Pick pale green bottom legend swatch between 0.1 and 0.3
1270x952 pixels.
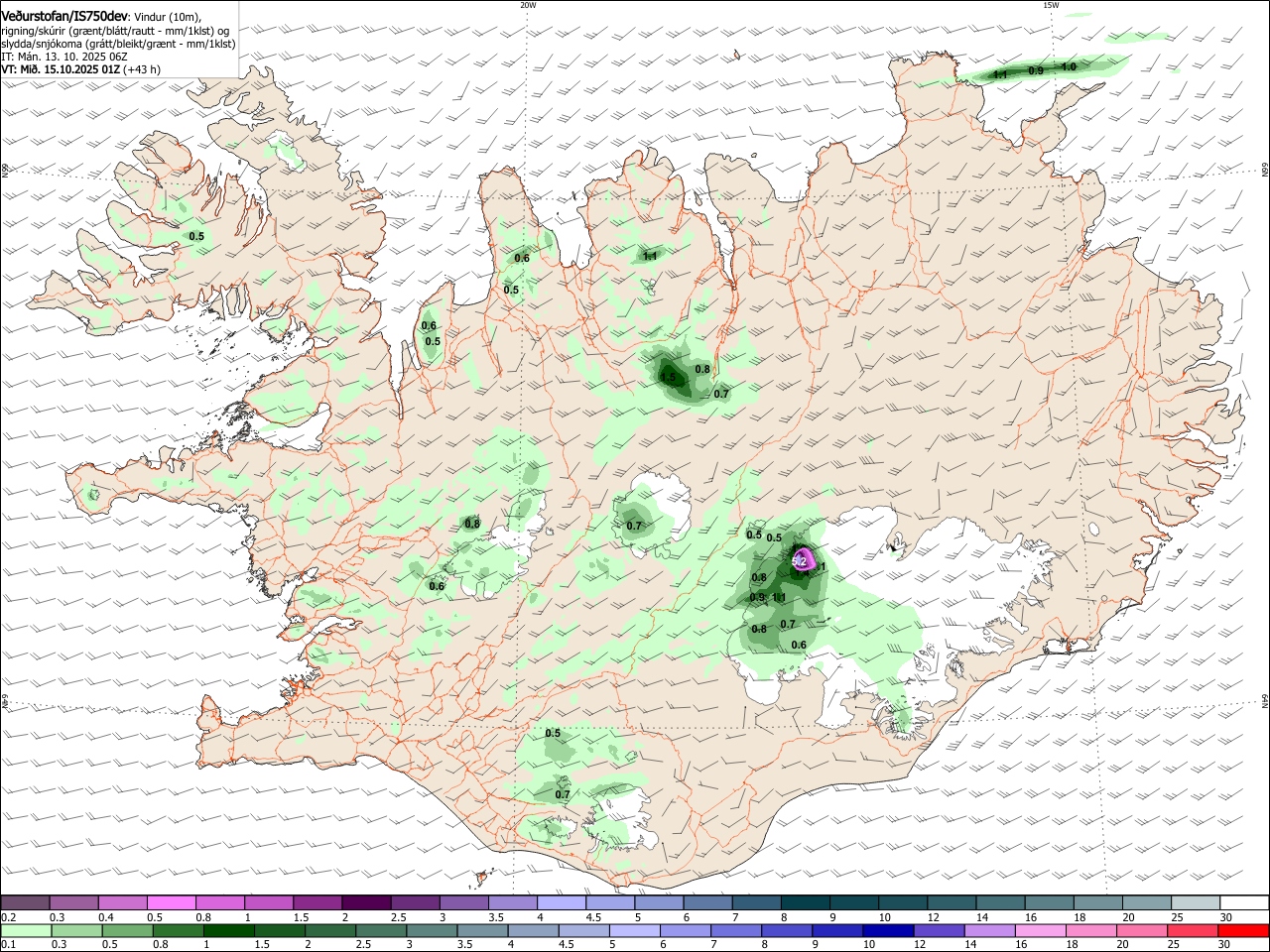(x=25, y=930)
